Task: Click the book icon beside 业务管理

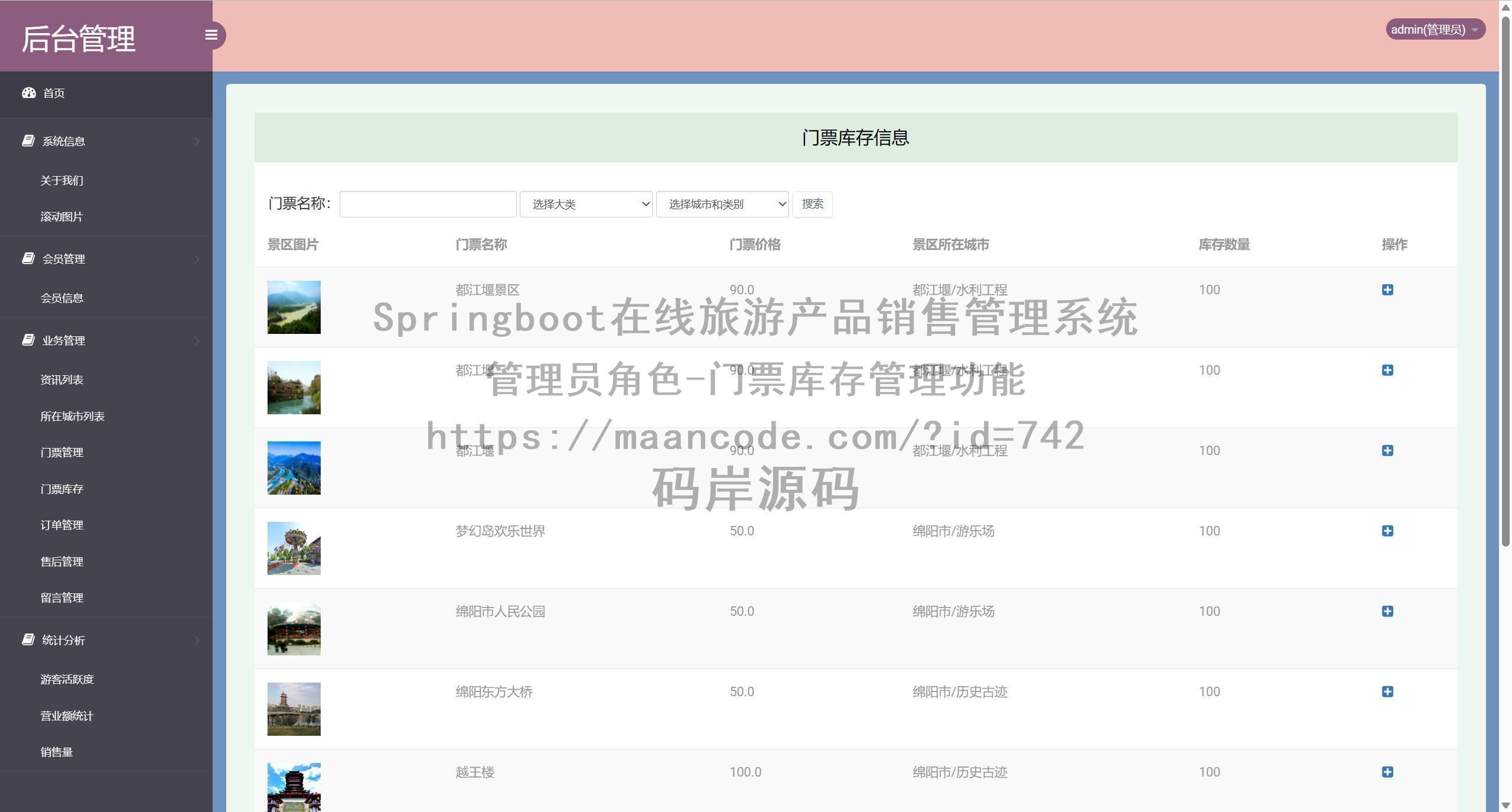Action: (28, 340)
